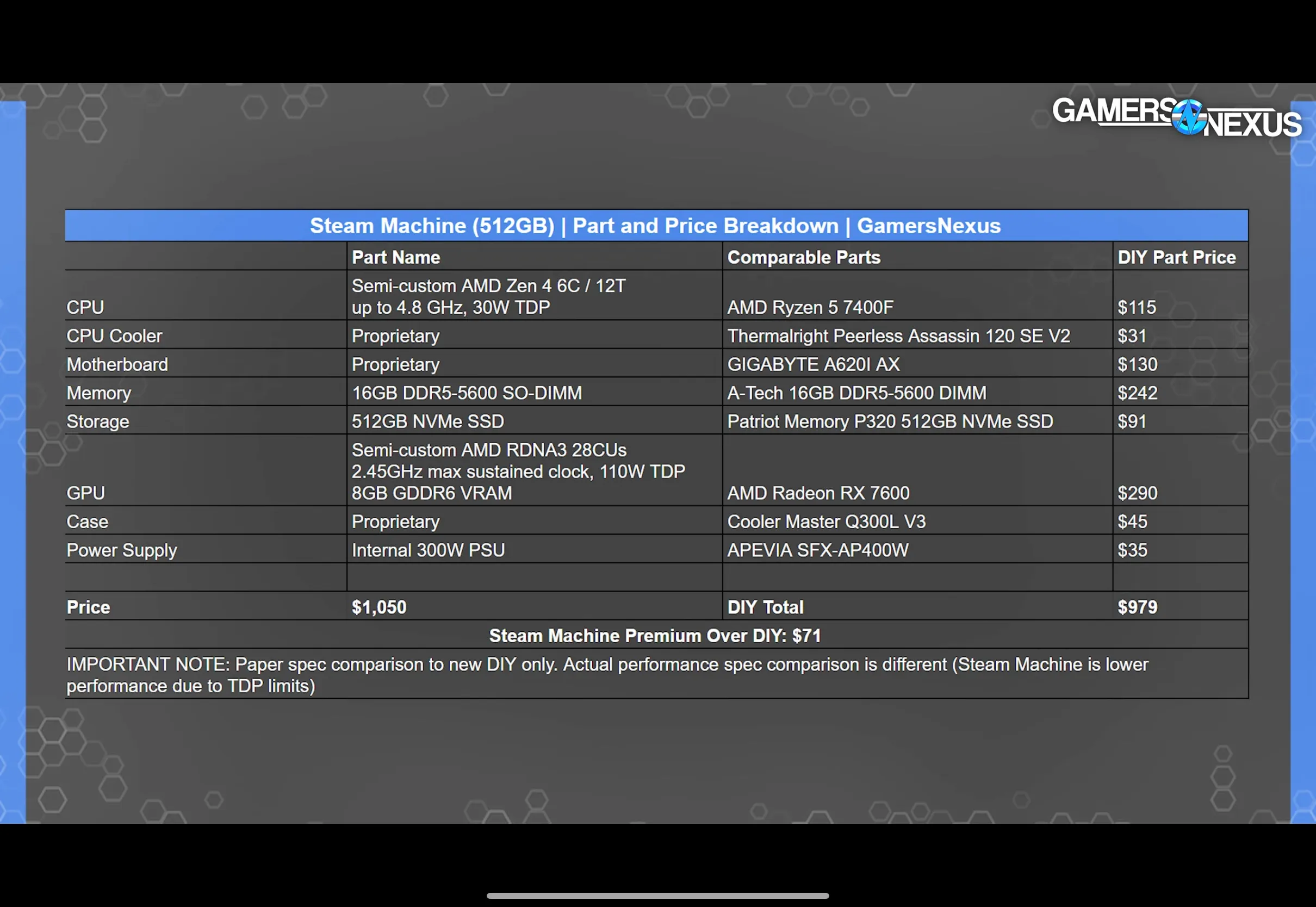This screenshot has width=1316, height=907.
Task: Select 'Semi-custom AMD Zen 4 6C / 12T' text
Action: coord(489,286)
